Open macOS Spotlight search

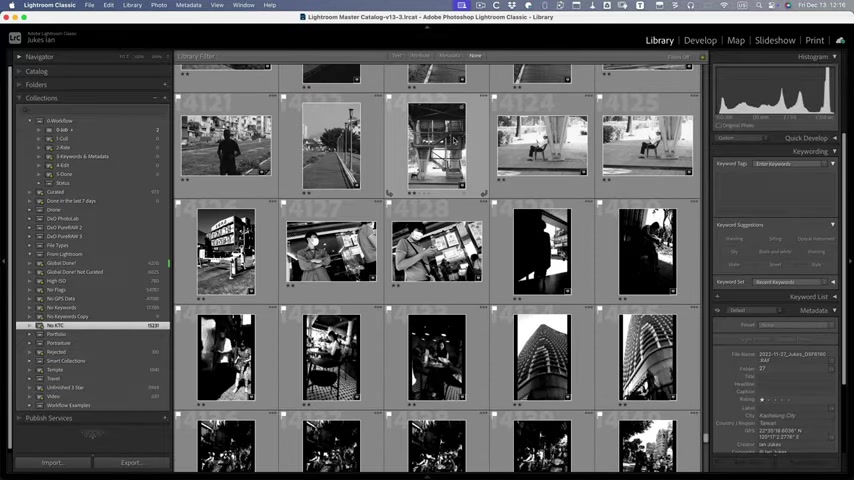click(759, 5)
